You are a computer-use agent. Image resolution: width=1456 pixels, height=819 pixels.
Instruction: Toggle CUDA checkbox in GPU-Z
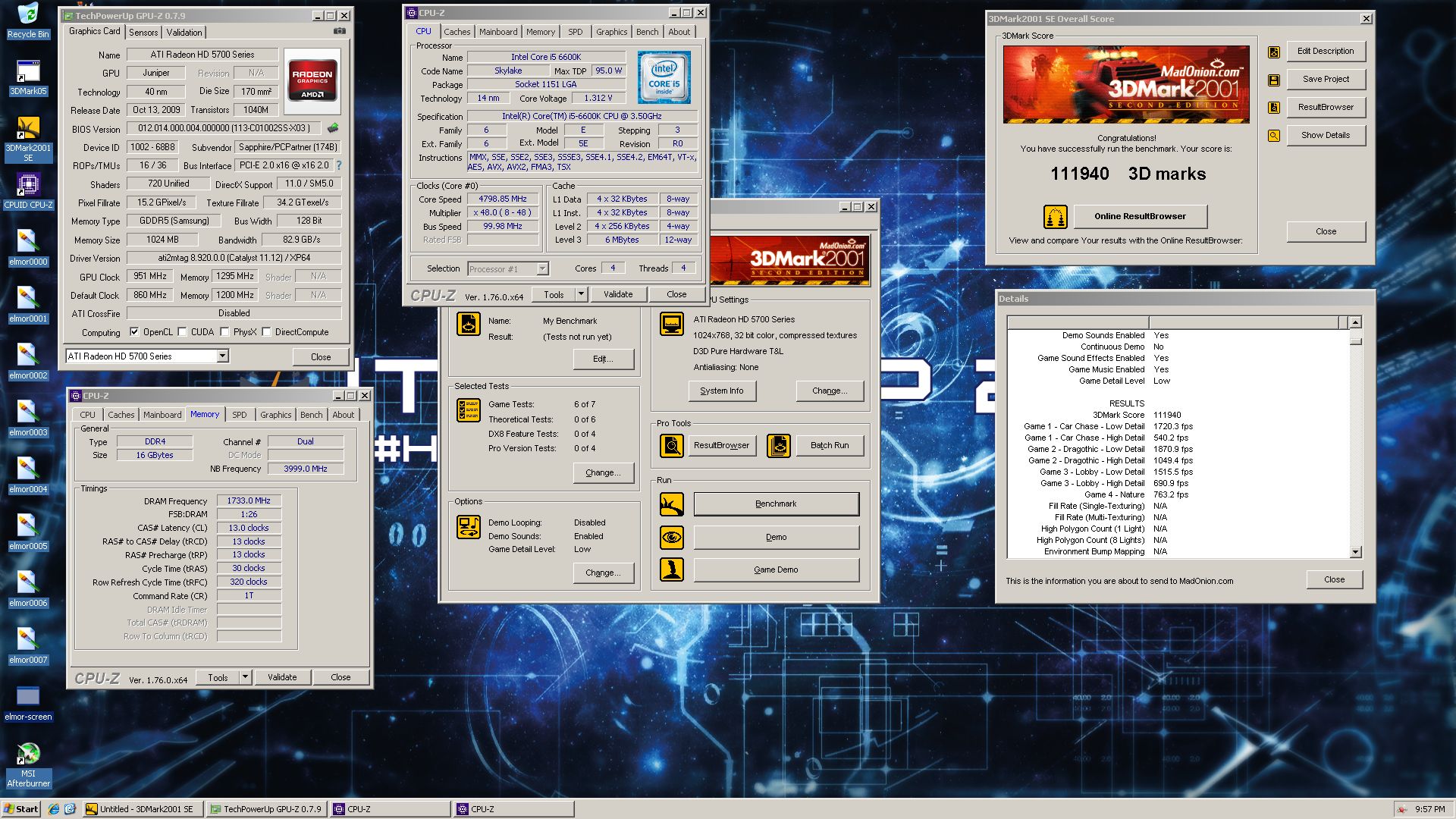[182, 332]
